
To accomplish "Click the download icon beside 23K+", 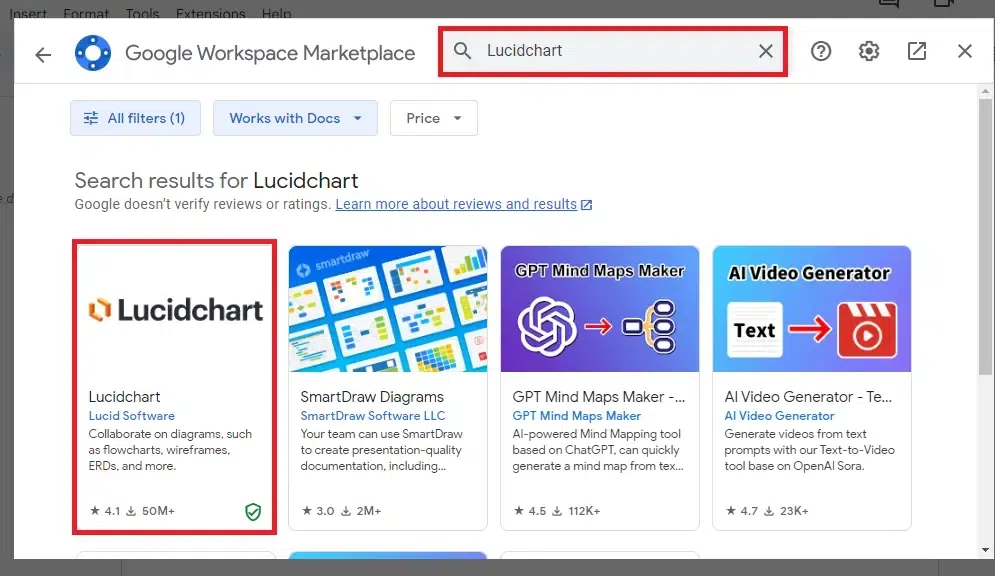I will click(768, 511).
